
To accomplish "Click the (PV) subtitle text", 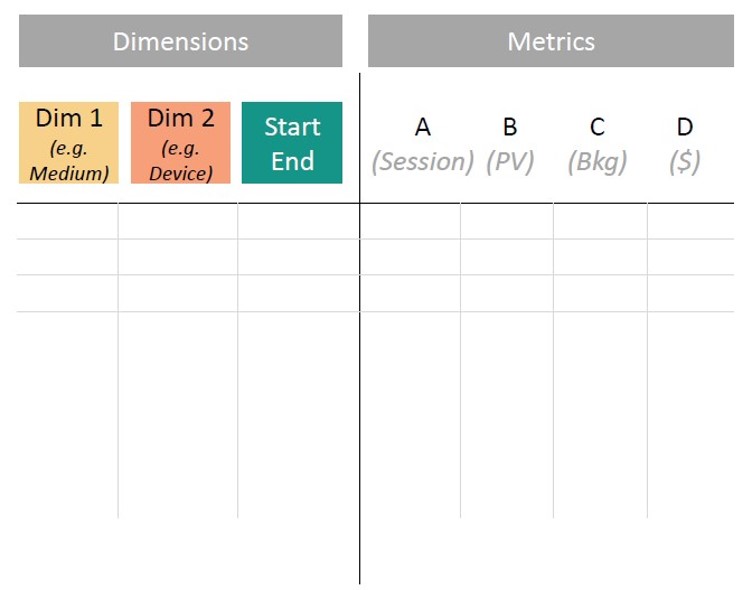I will tap(510, 162).
